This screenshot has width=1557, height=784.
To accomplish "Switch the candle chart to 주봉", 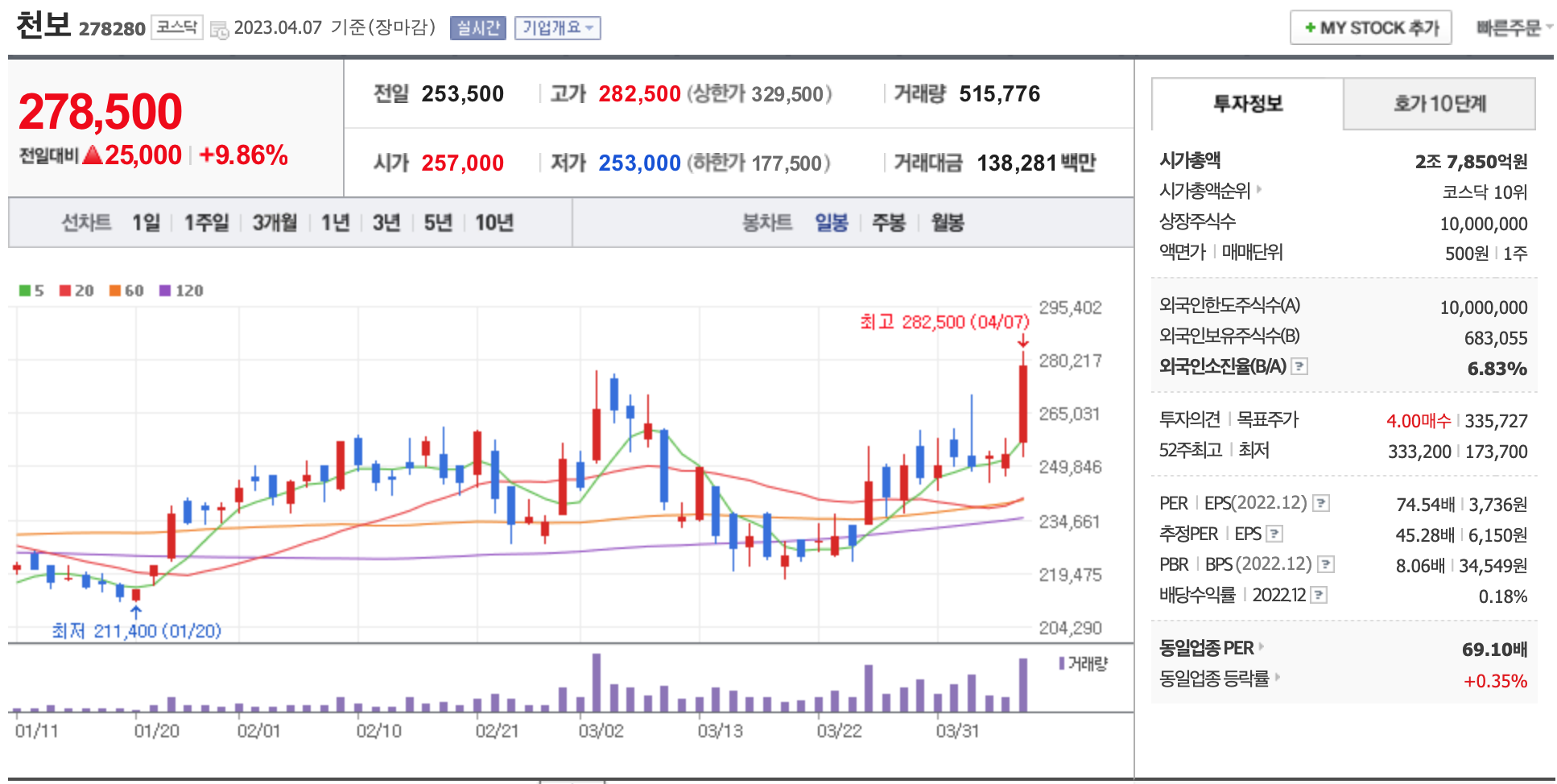I will click(889, 223).
